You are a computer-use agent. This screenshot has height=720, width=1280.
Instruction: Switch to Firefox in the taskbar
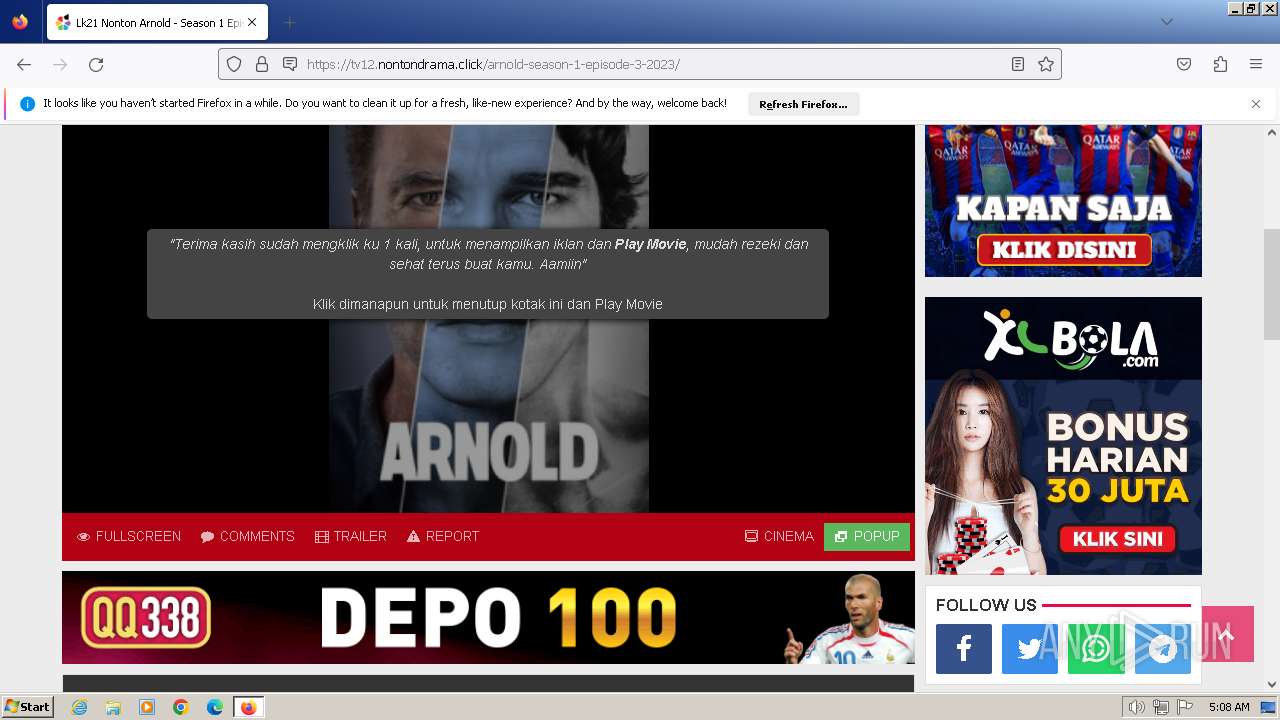point(248,707)
